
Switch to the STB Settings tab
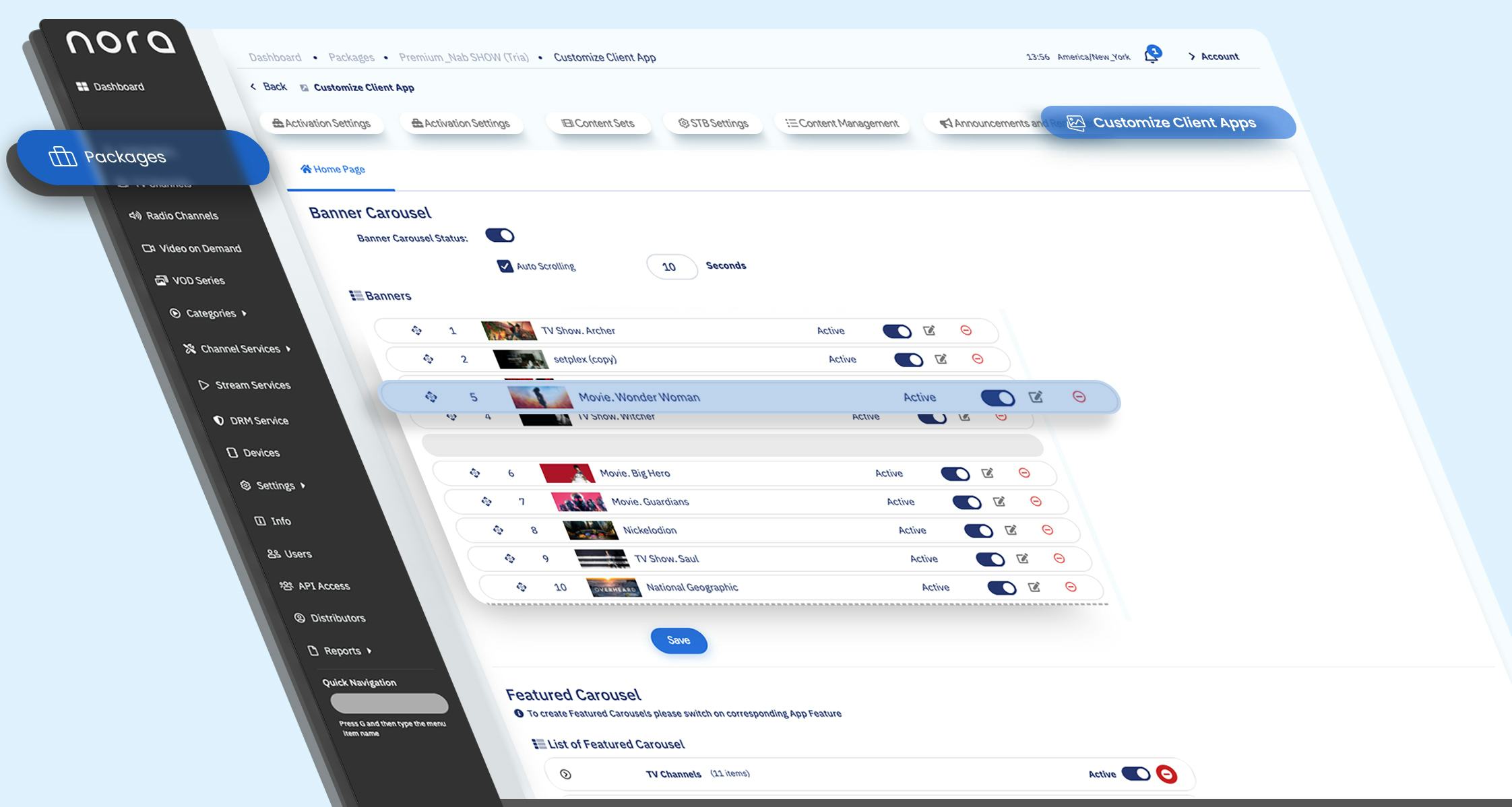[713, 123]
